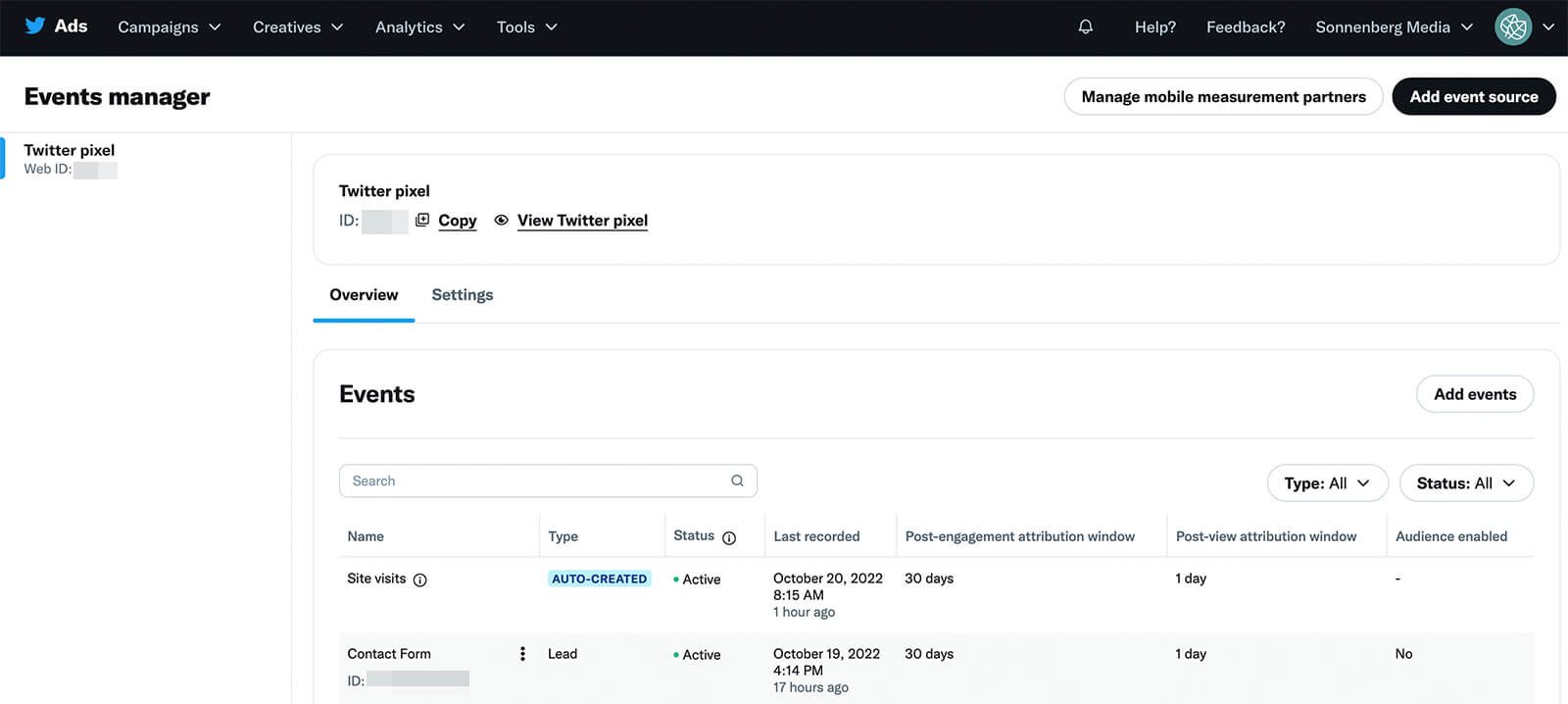The image size is (1568, 704).
Task: Click Active status in Contact Form row
Action: pos(698,655)
